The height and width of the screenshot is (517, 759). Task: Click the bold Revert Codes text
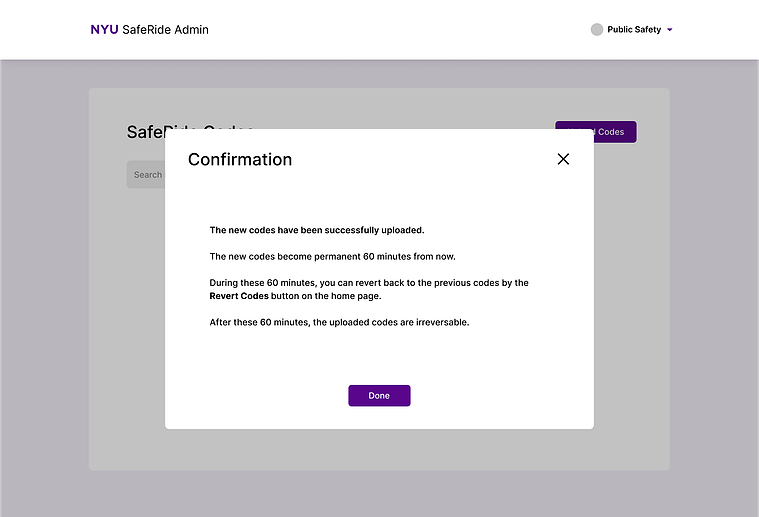[x=239, y=296]
